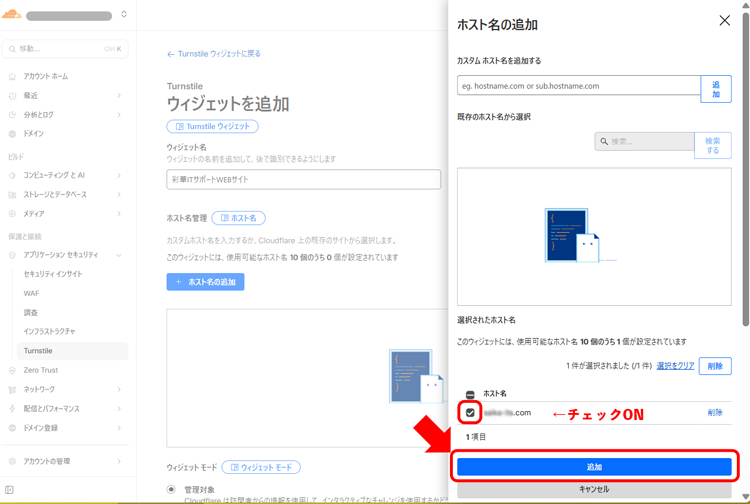Expand 配信とパフォーマンス chevron
This screenshot has height=504, width=750.
(119, 409)
